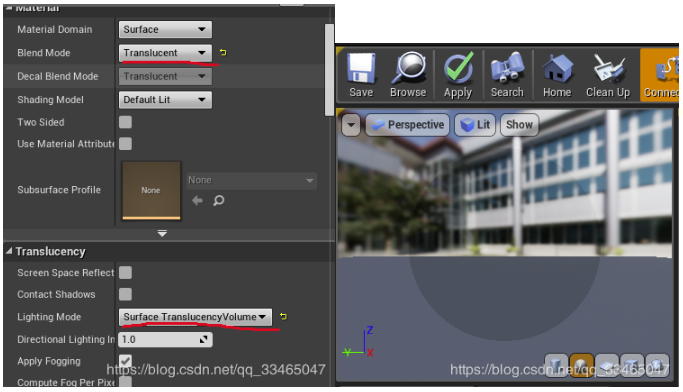Screen dimensions: 683x392
Task: Collapse the Translucency section
Action: (x=9, y=251)
